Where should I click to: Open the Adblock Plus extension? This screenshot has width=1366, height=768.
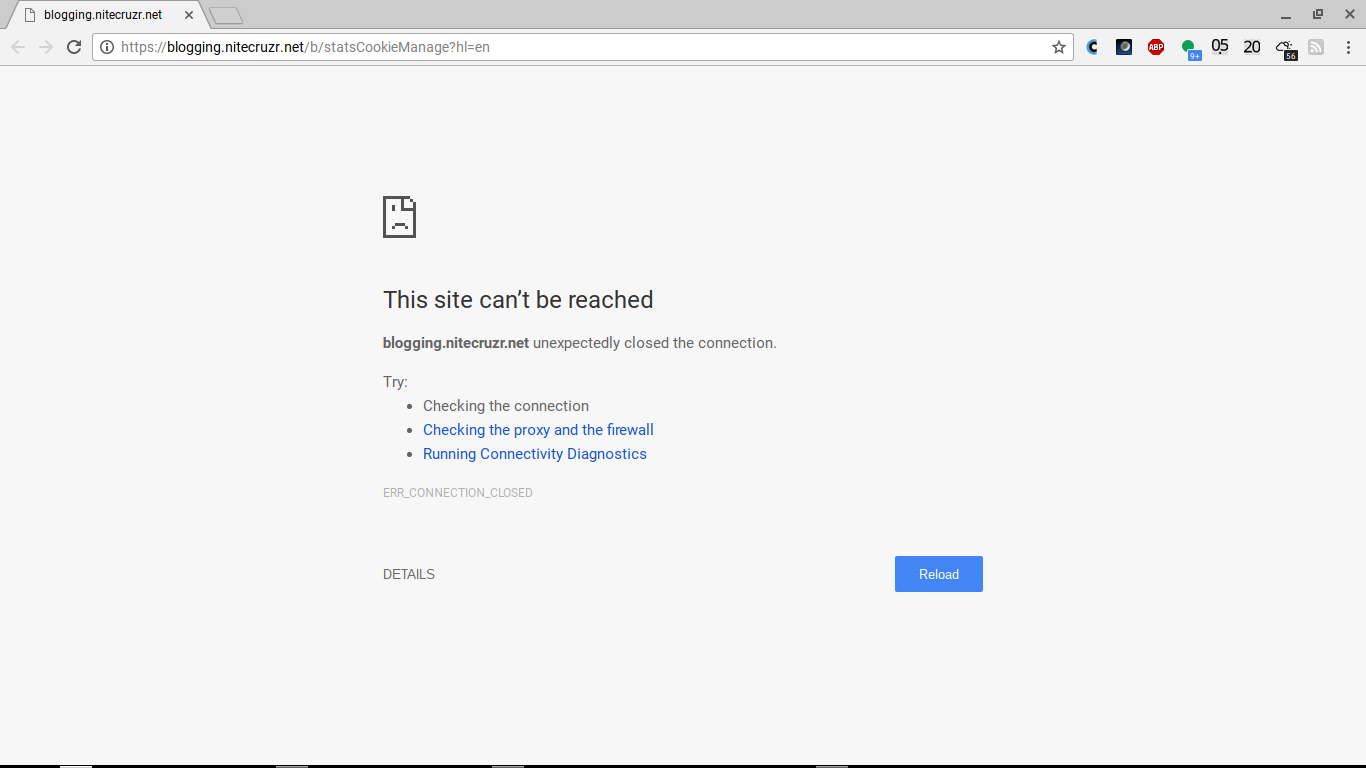pos(1156,47)
